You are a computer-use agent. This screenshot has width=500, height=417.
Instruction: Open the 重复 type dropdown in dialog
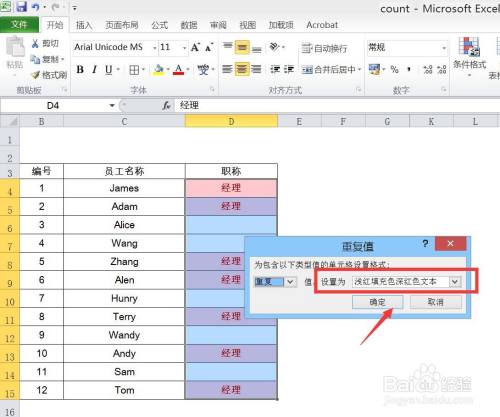(x=290, y=282)
